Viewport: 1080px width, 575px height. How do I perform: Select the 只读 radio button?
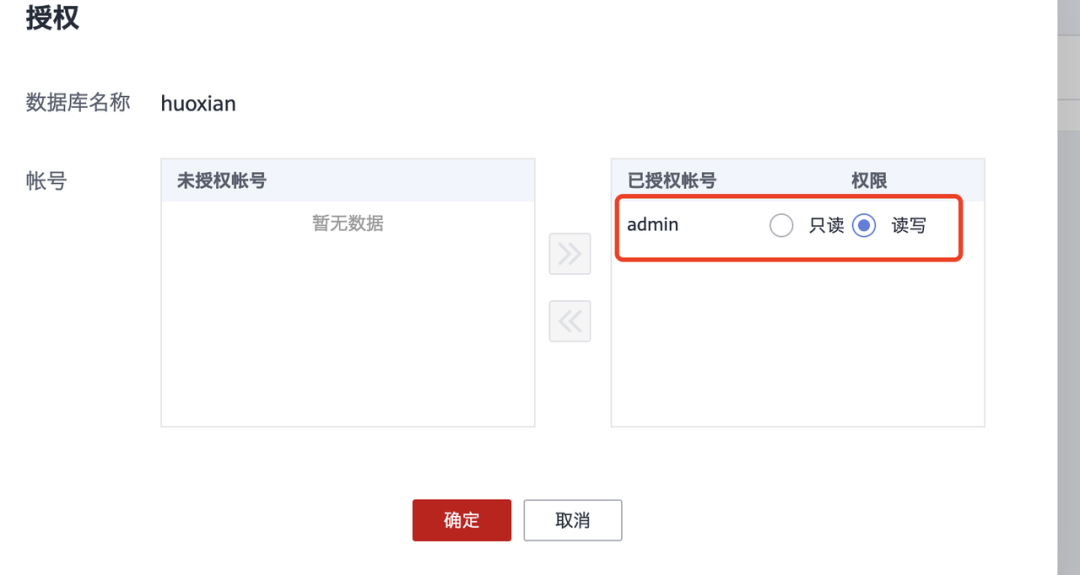781,226
